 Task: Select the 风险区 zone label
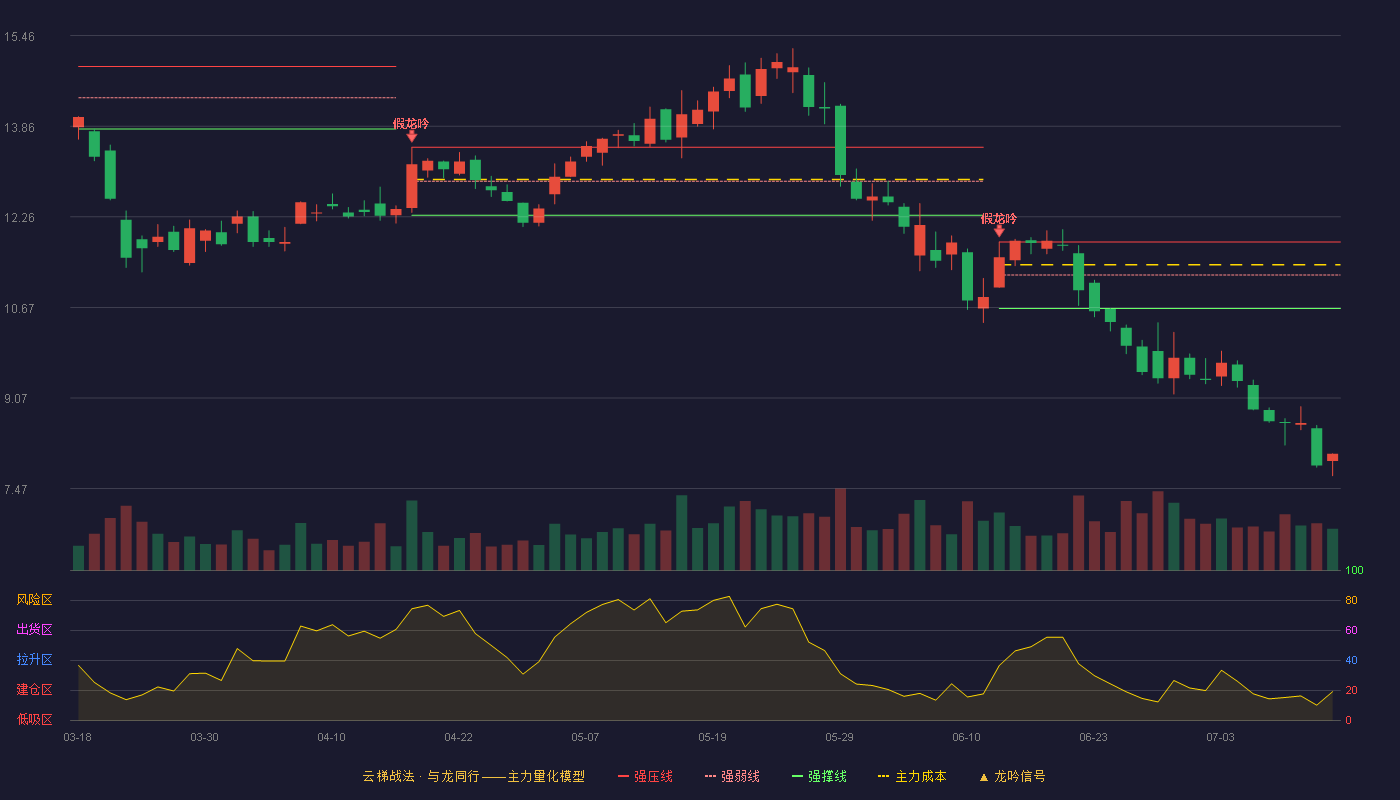pyautogui.click(x=34, y=600)
